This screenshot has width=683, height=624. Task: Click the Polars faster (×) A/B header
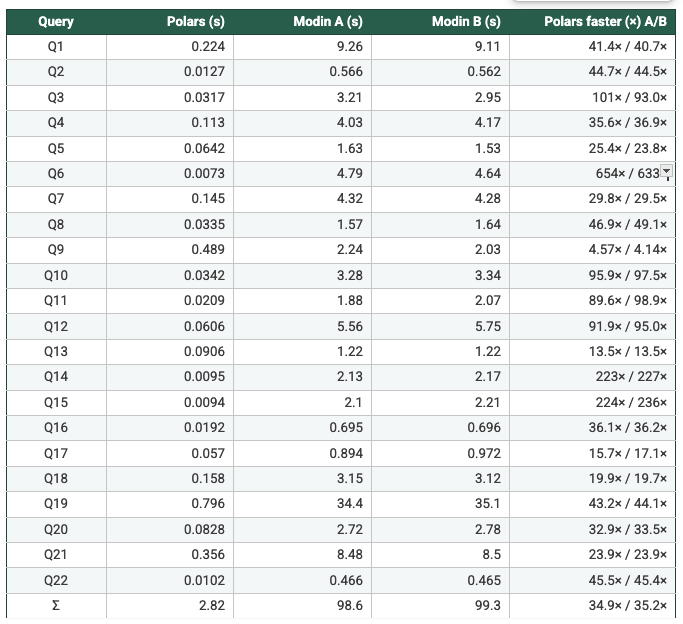click(x=592, y=22)
